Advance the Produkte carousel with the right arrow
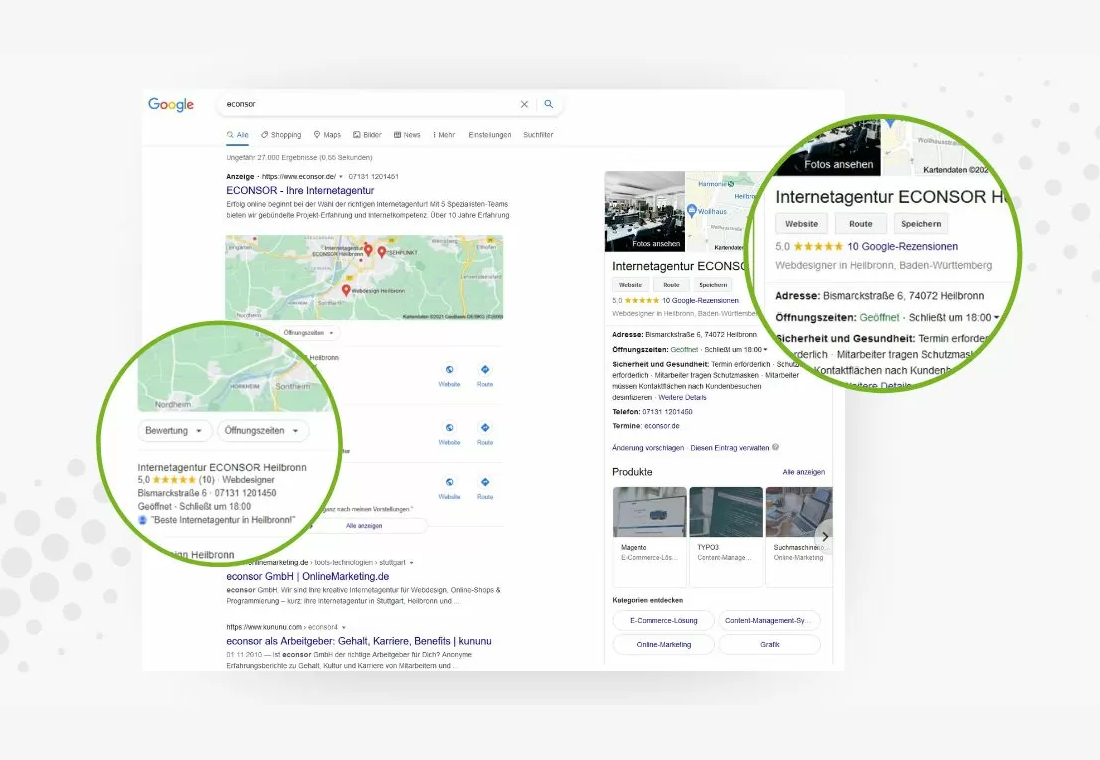This screenshot has height=760, width=1100. point(825,536)
